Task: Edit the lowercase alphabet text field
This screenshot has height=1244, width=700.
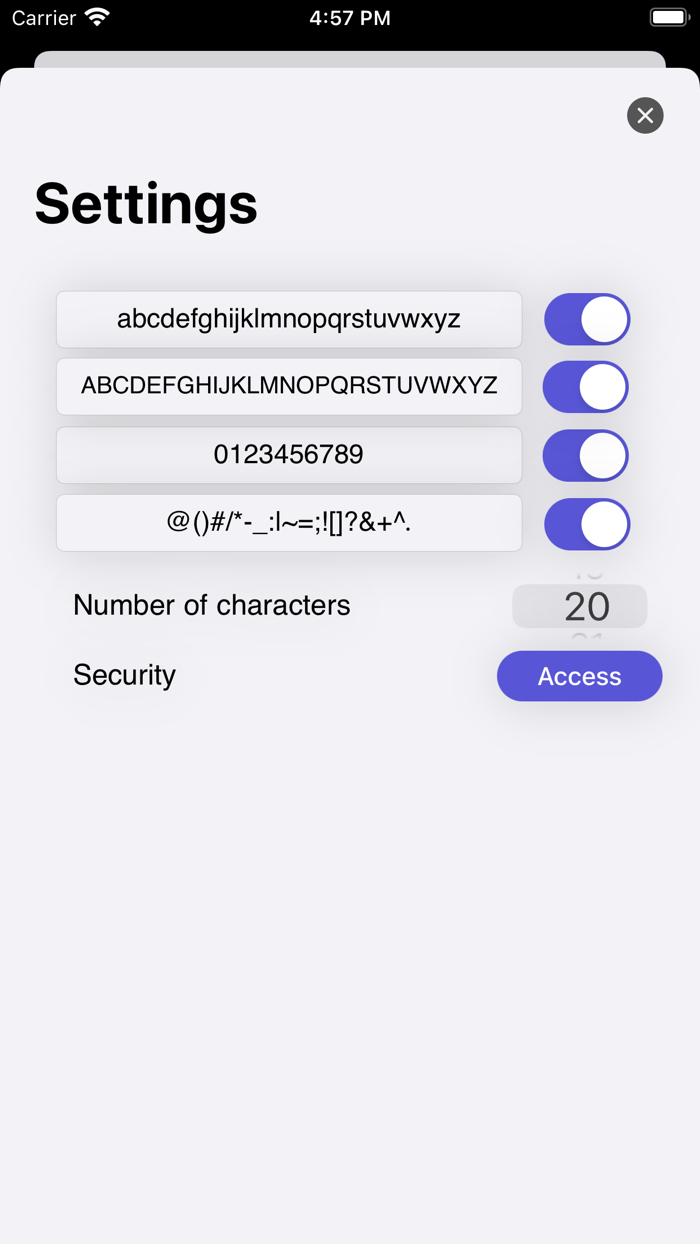Action: pyautogui.click(x=289, y=319)
